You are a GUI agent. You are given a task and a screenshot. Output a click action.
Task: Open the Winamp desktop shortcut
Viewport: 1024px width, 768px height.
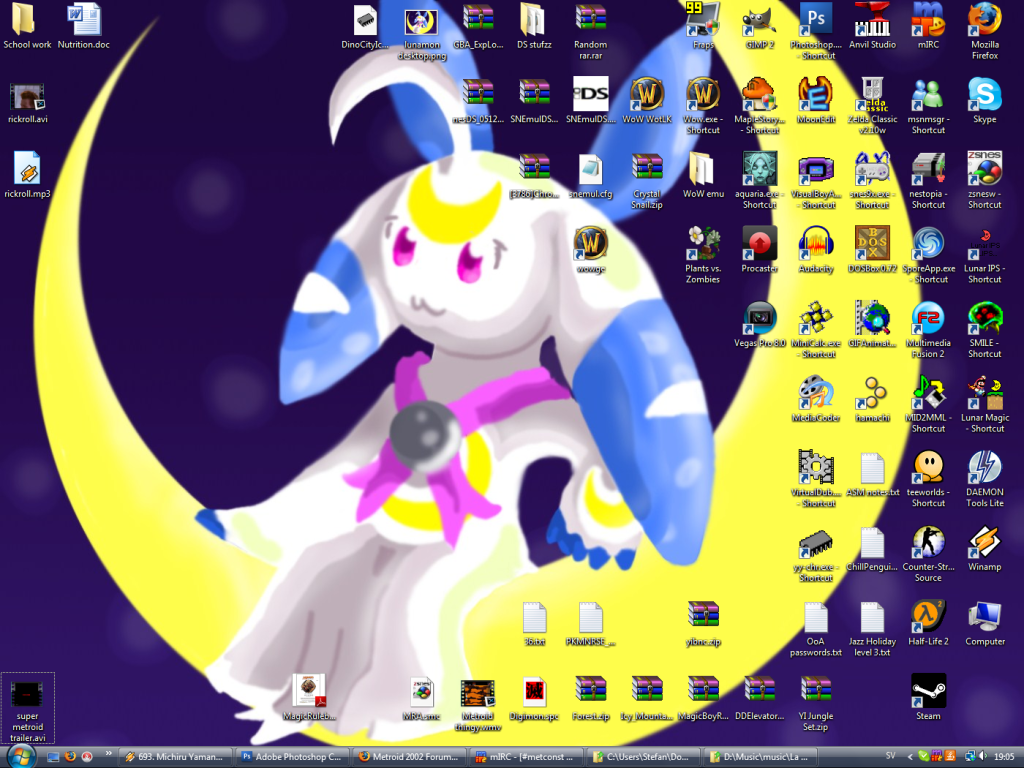pyautogui.click(x=984, y=543)
